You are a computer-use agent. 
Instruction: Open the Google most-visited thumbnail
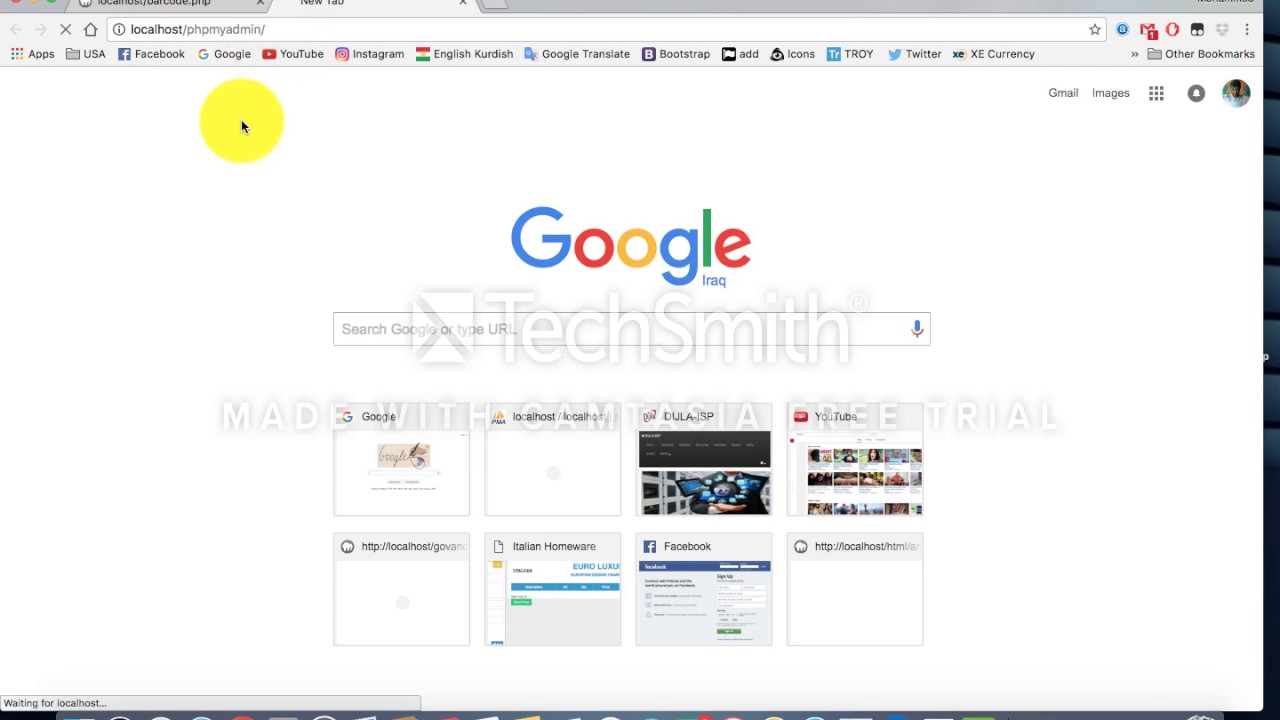click(x=401, y=460)
